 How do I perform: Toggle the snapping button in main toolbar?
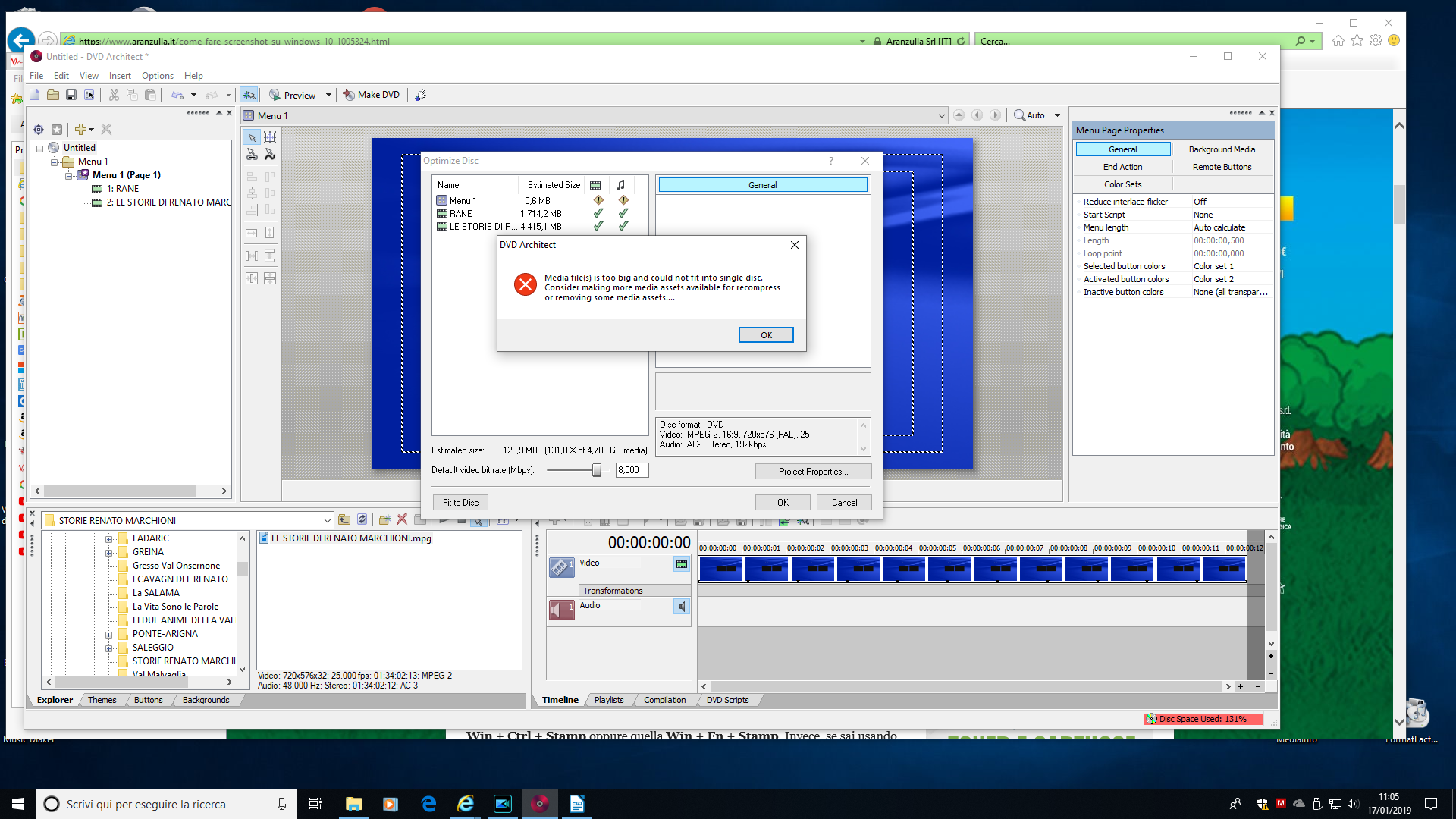249,95
